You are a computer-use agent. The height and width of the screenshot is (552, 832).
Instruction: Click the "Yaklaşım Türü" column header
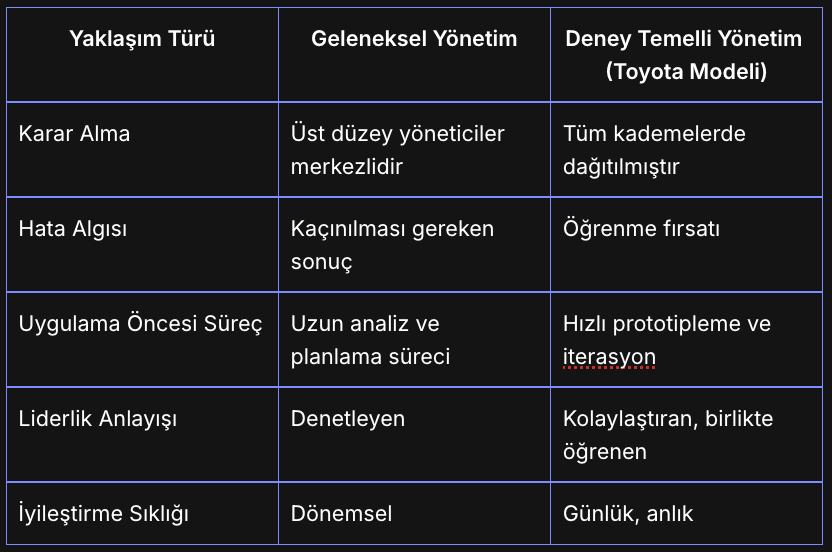[142, 39]
